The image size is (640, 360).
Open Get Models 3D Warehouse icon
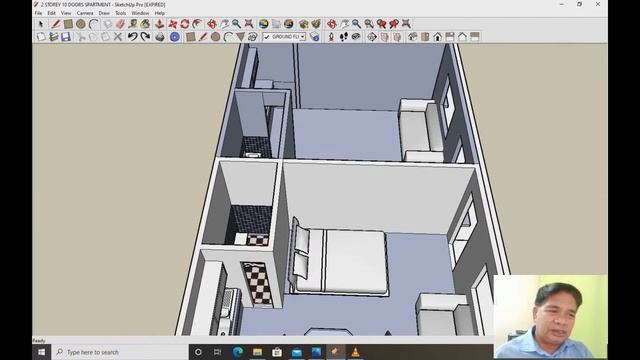click(x=303, y=24)
